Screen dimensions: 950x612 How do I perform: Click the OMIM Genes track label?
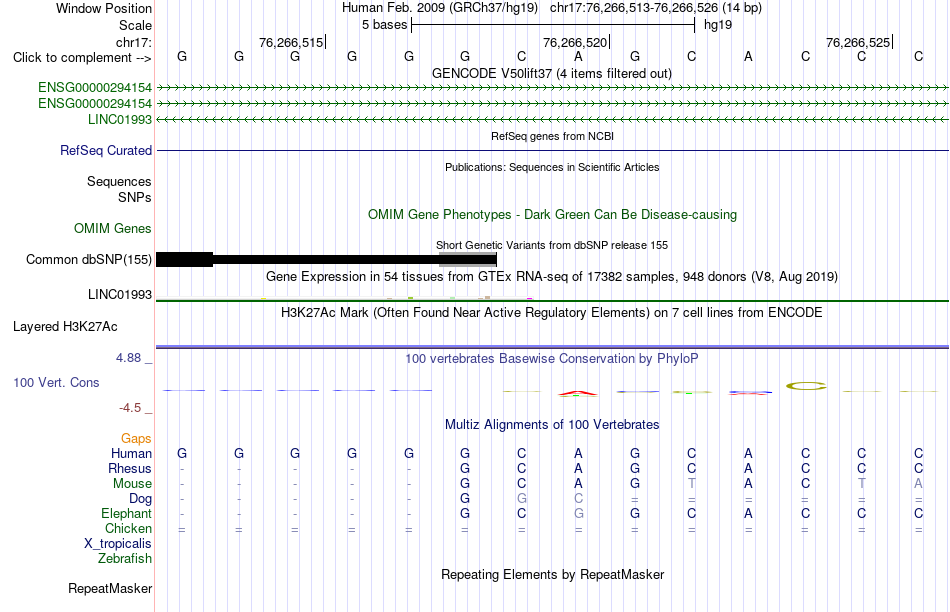[x=112, y=228]
